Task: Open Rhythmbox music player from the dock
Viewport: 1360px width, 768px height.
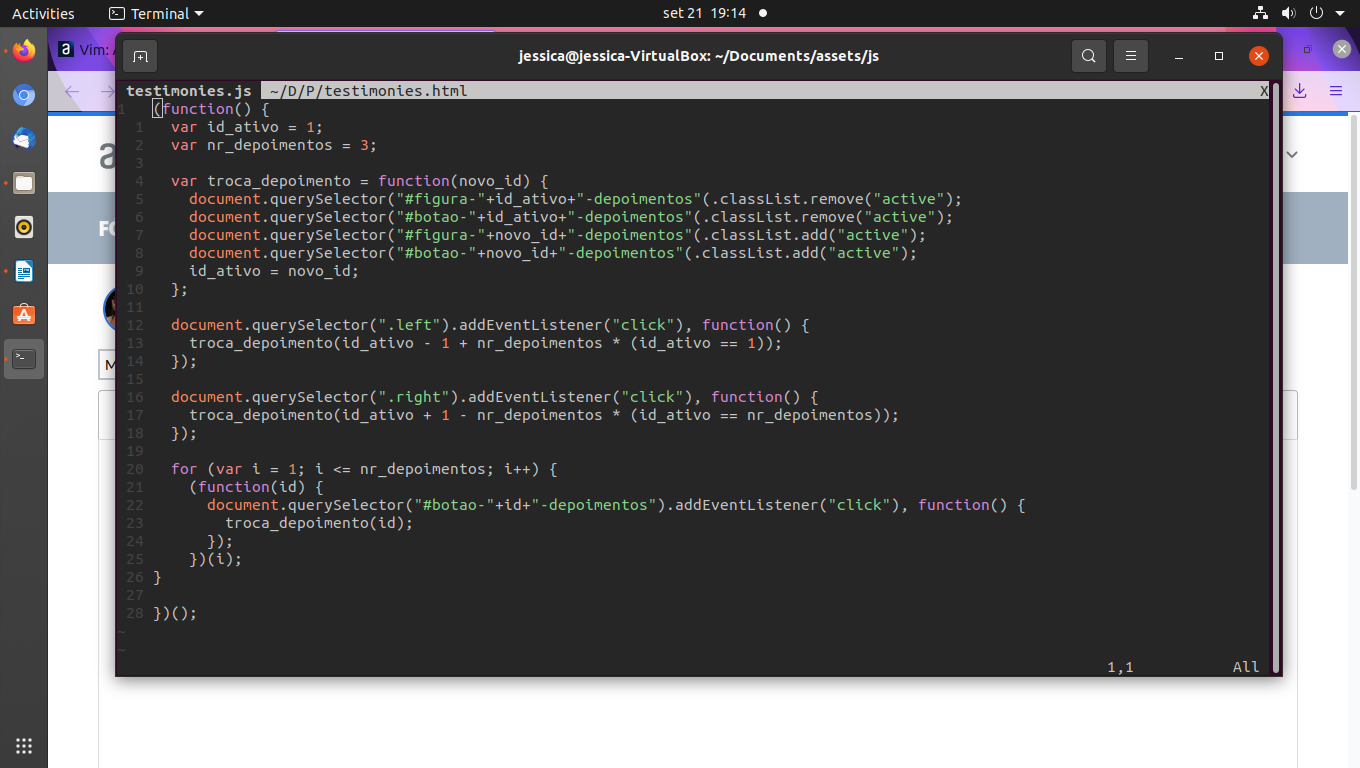Action: 24,227
